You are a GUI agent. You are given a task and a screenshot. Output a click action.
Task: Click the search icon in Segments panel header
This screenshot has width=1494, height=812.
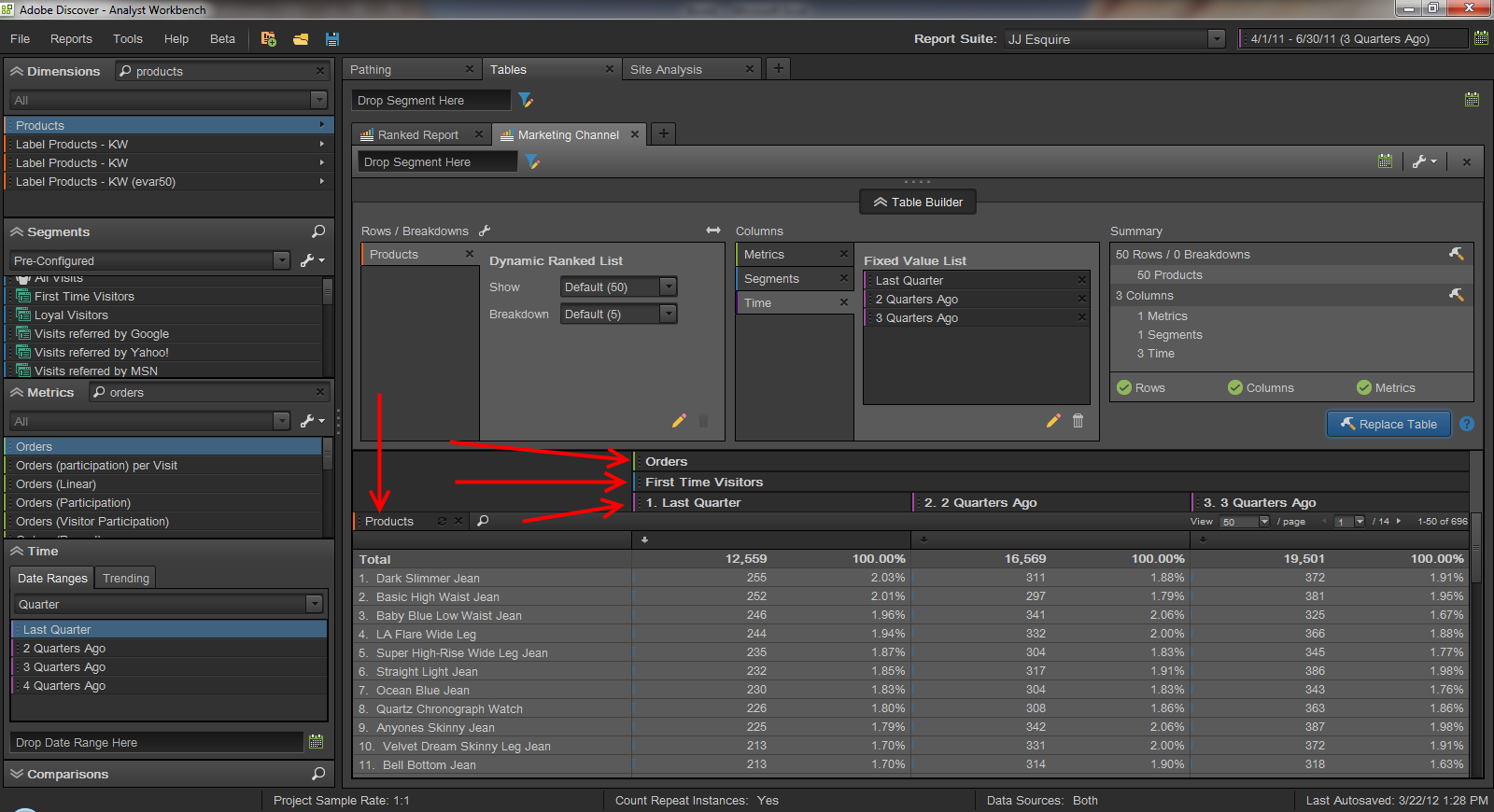[x=318, y=231]
